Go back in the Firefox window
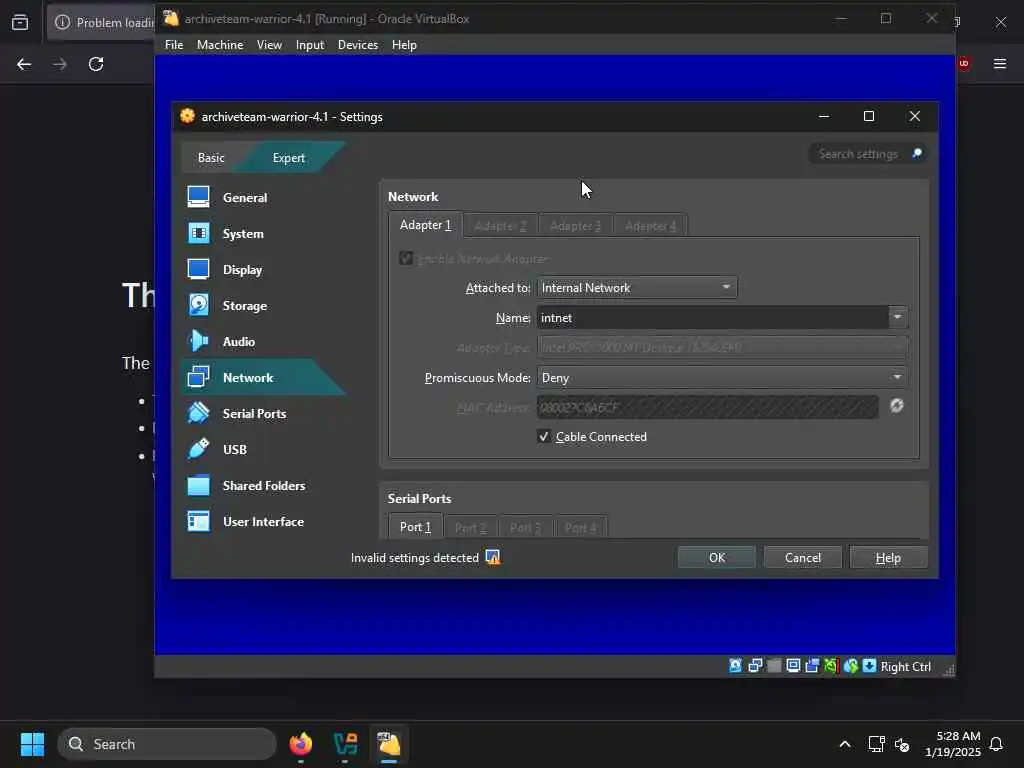The width and height of the screenshot is (1024, 768). point(24,64)
